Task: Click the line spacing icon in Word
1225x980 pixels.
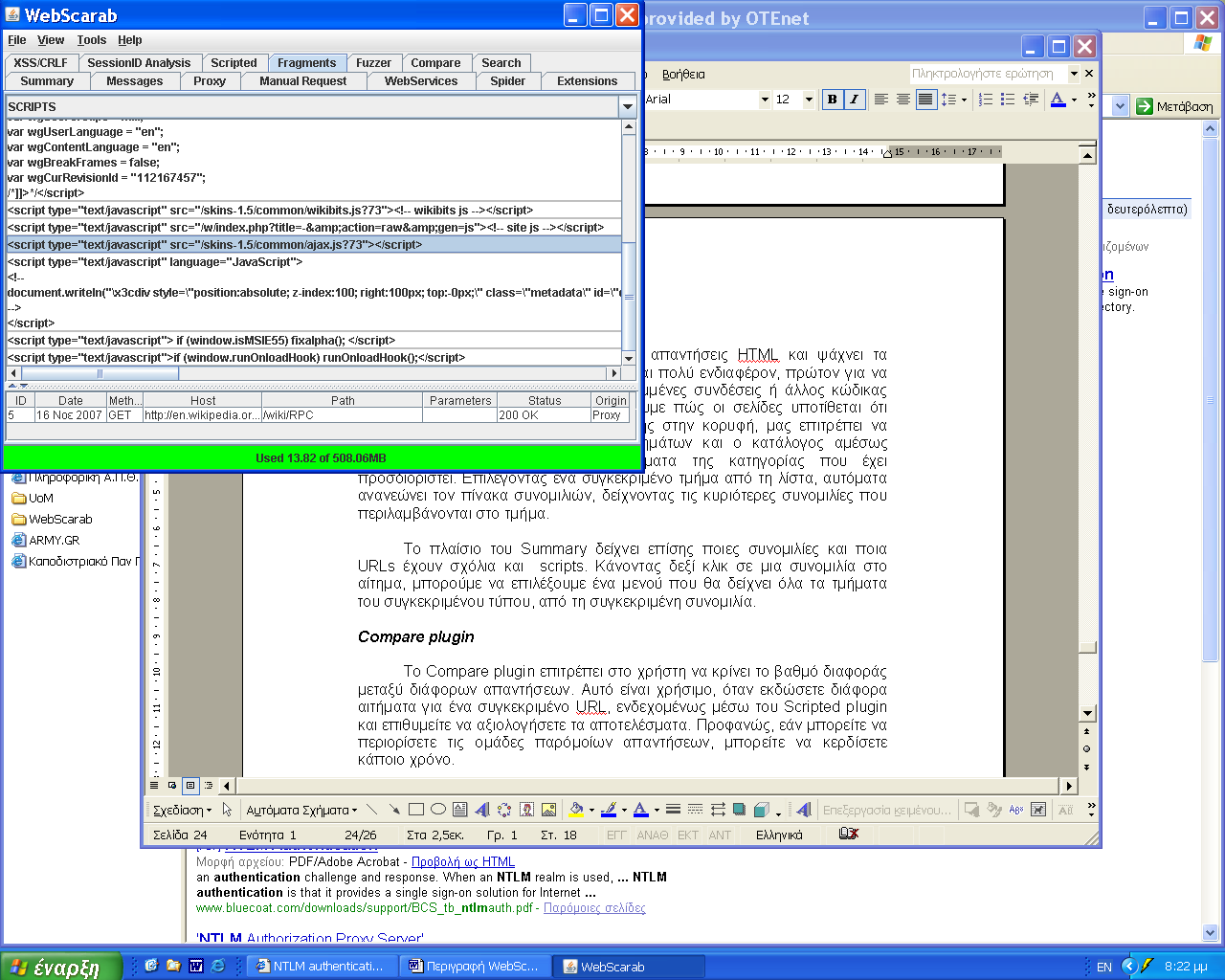Action: 948,100
